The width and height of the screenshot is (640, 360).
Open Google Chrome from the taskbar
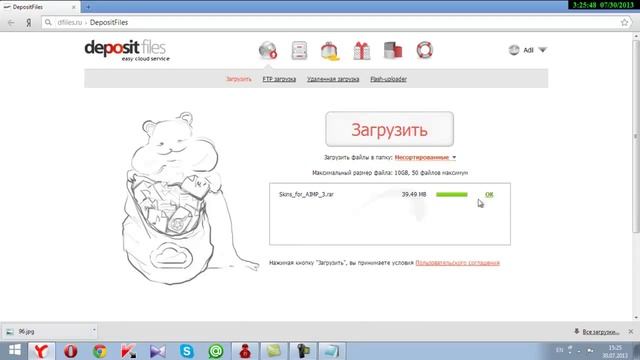click(x=100, y=351)
